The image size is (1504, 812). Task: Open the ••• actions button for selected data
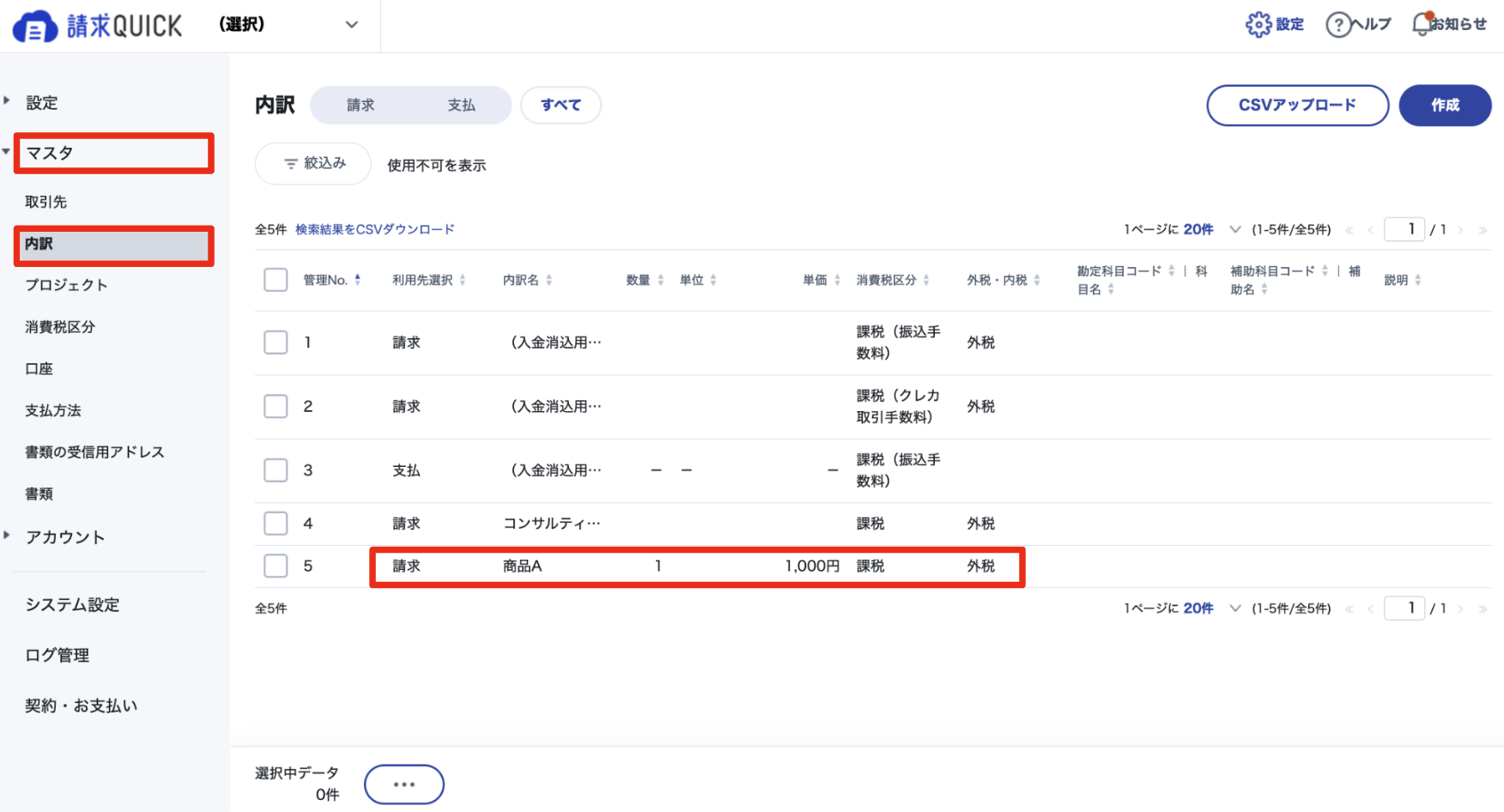coord(403,785)
